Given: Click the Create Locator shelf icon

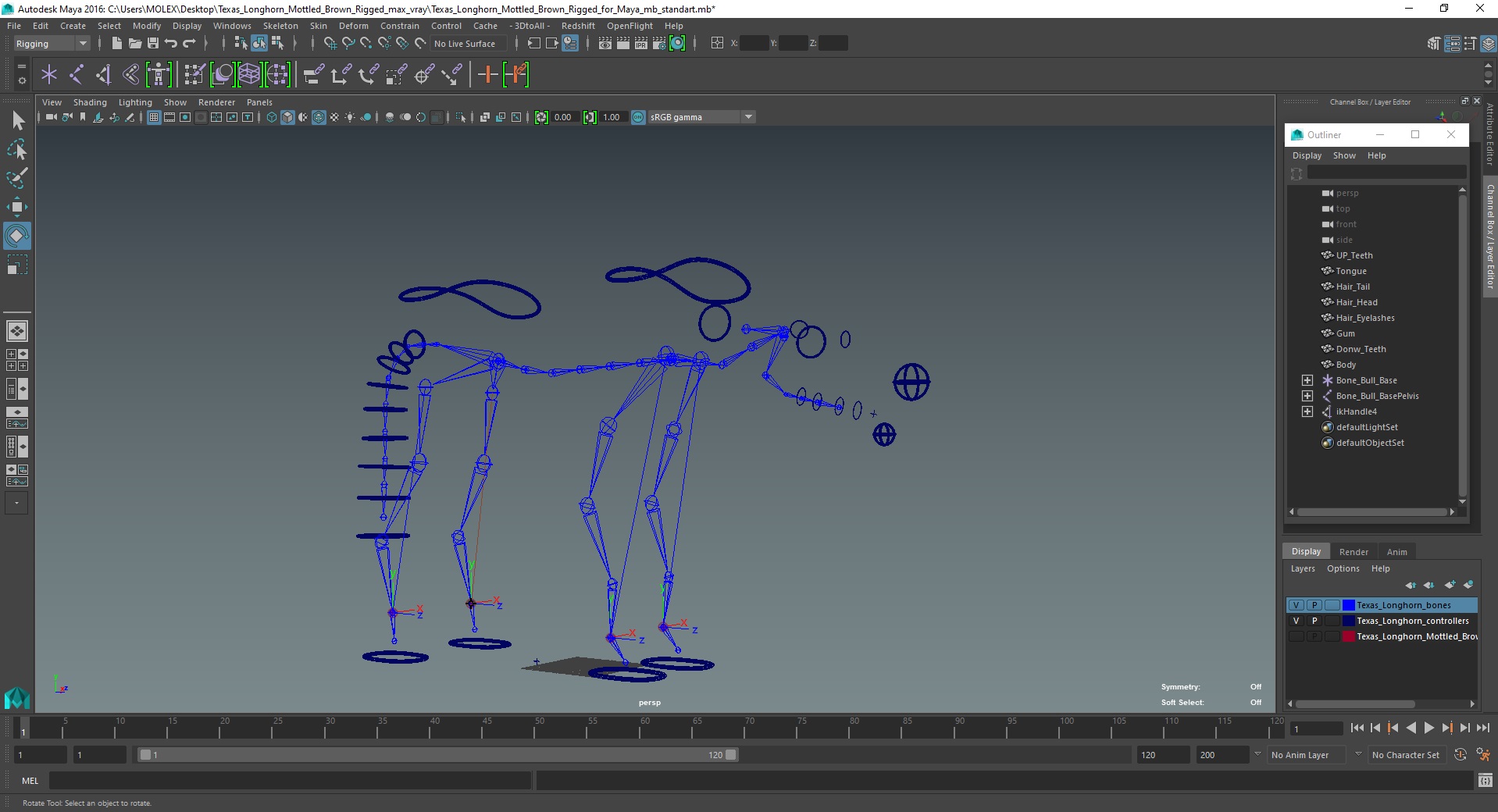Looking at the screenshot, I should [x=49, y=75].
